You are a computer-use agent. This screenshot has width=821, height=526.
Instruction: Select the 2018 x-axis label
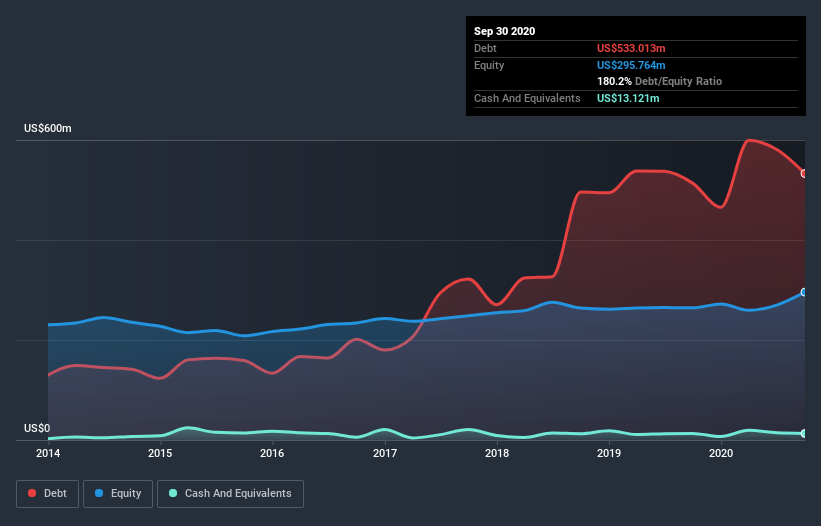click(x=497, y=453)
